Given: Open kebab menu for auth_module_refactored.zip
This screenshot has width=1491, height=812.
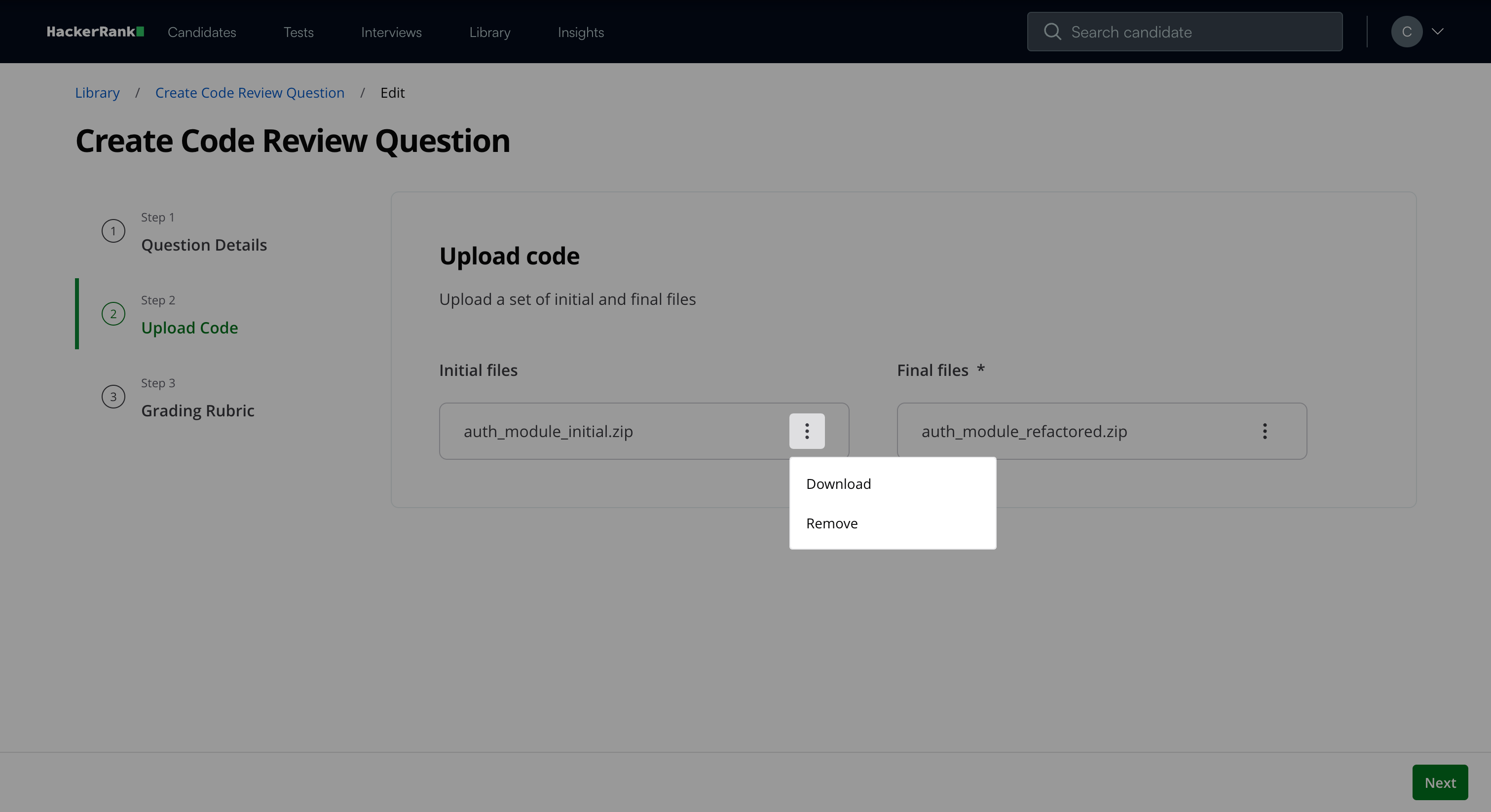Looking at the screenshot, I should [1265, 431].
